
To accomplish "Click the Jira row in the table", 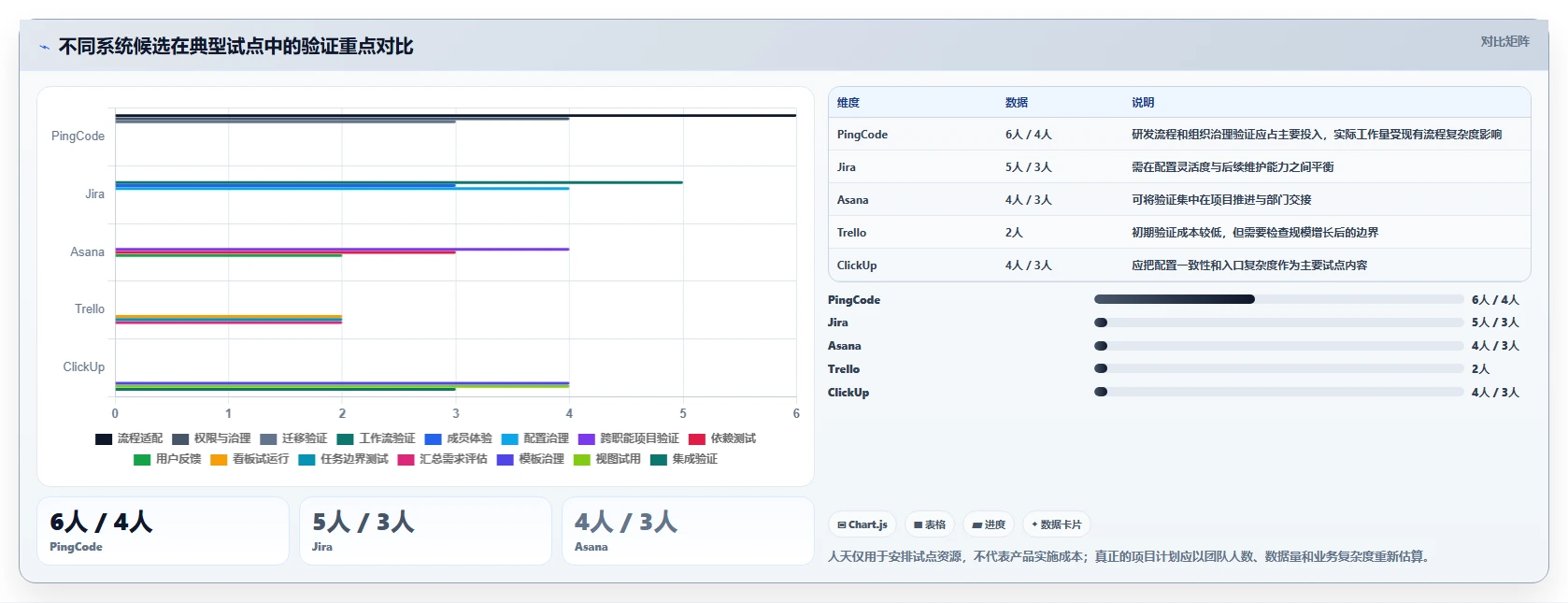I will [x=1179, y=167].
